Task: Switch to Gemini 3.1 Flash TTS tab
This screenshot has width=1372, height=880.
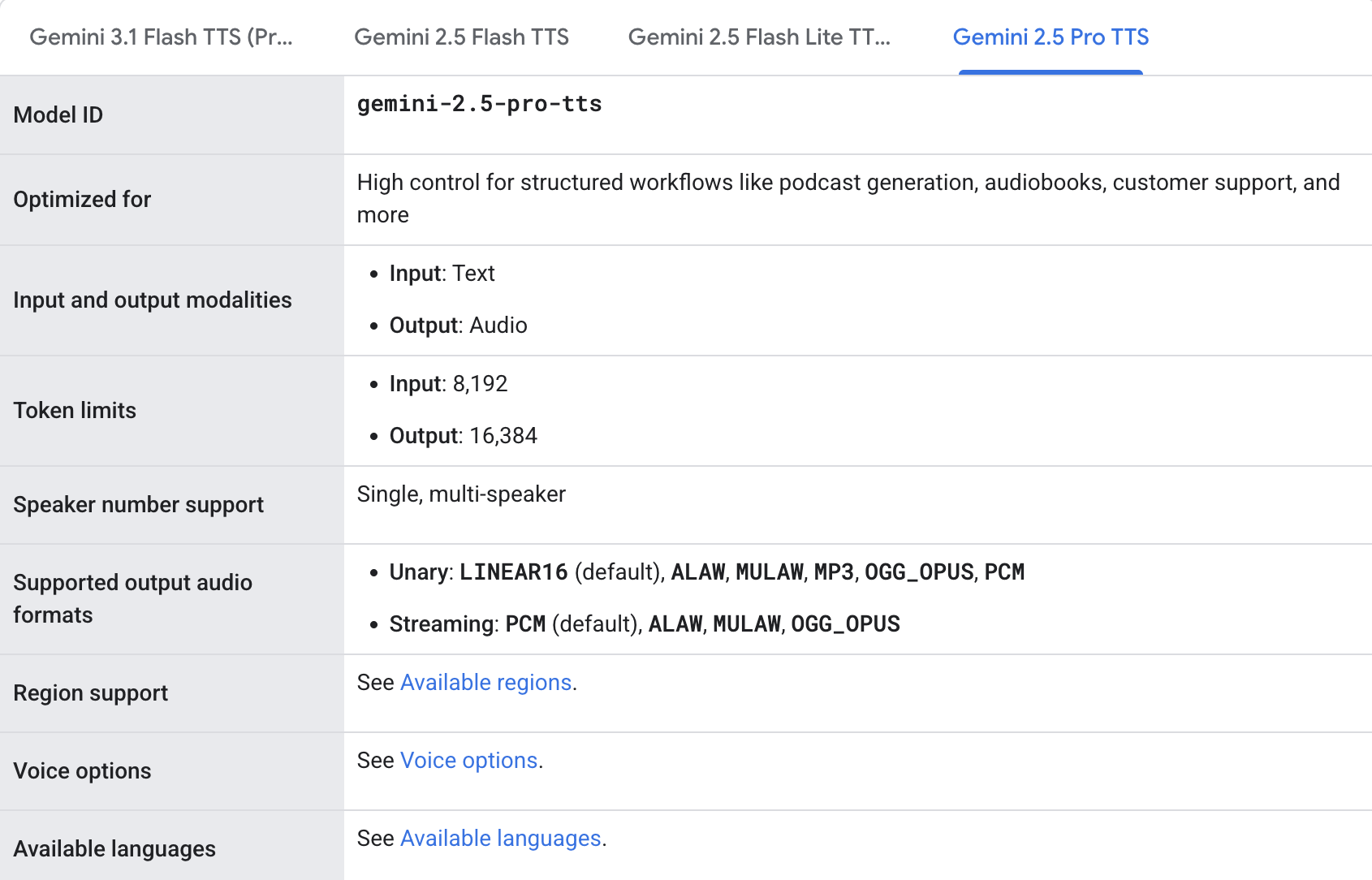Action: pos(161,37)
